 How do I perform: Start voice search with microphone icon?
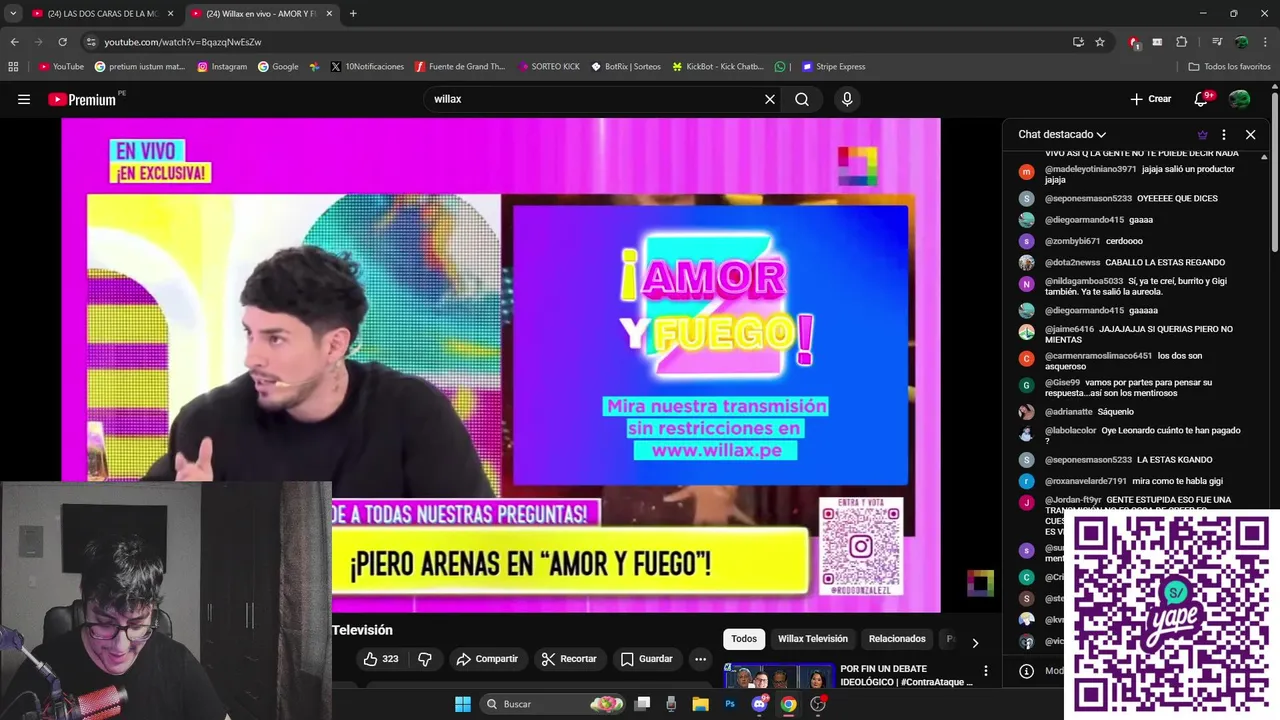(x=847, y=99)
